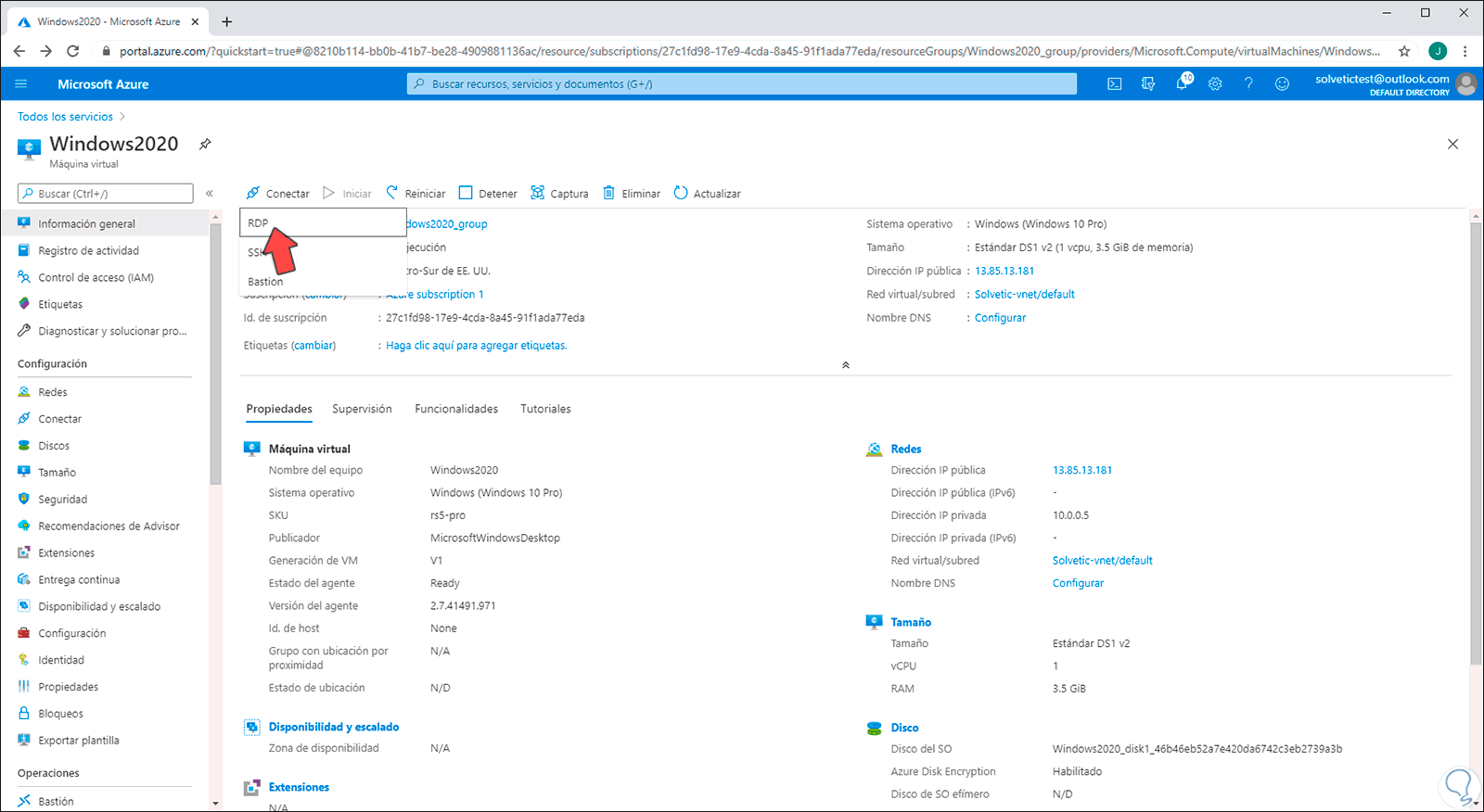Bookmark this page with the star

1404,52
